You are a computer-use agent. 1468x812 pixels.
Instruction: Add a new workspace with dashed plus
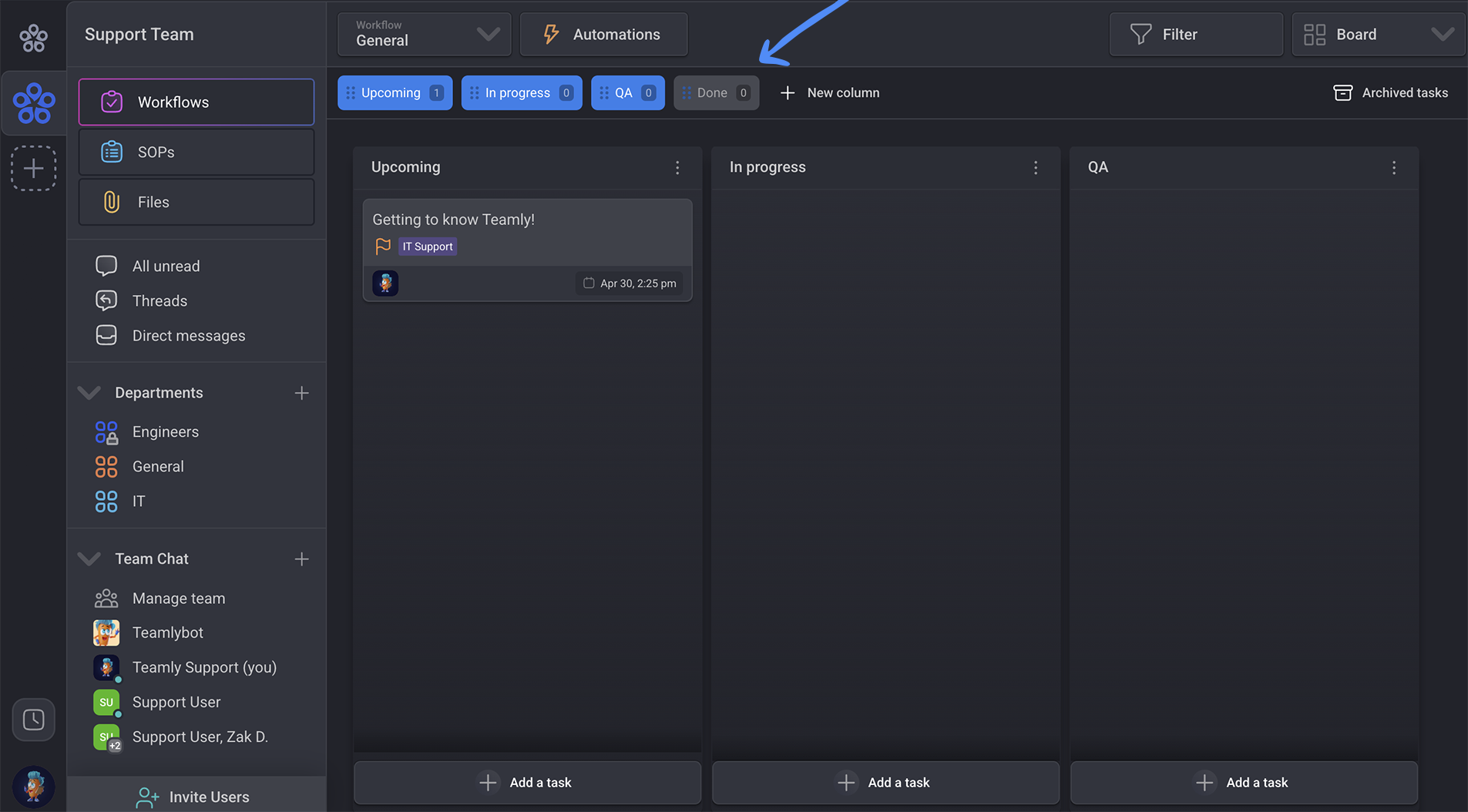pos(33,168)
